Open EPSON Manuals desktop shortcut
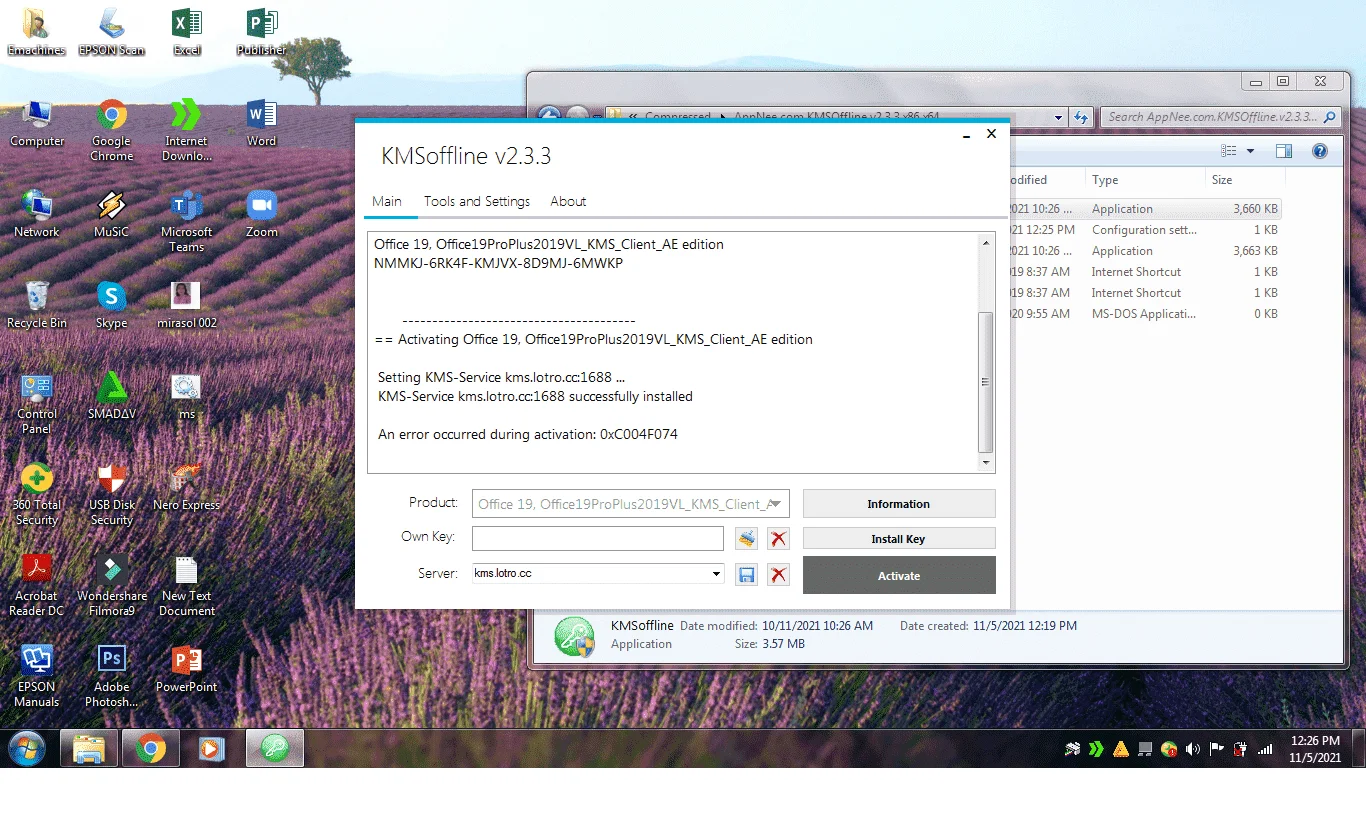 click(37, 676)
